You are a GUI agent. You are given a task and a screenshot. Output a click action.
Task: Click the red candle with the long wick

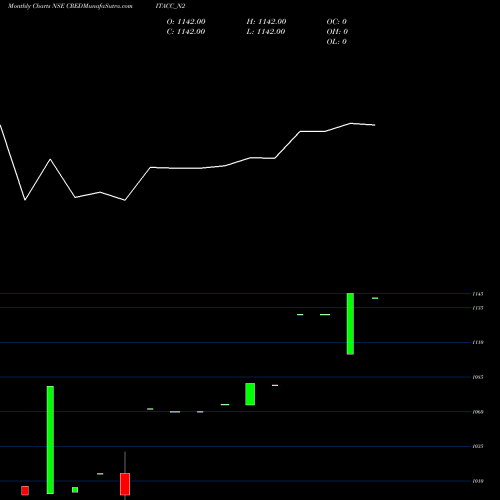125,484
